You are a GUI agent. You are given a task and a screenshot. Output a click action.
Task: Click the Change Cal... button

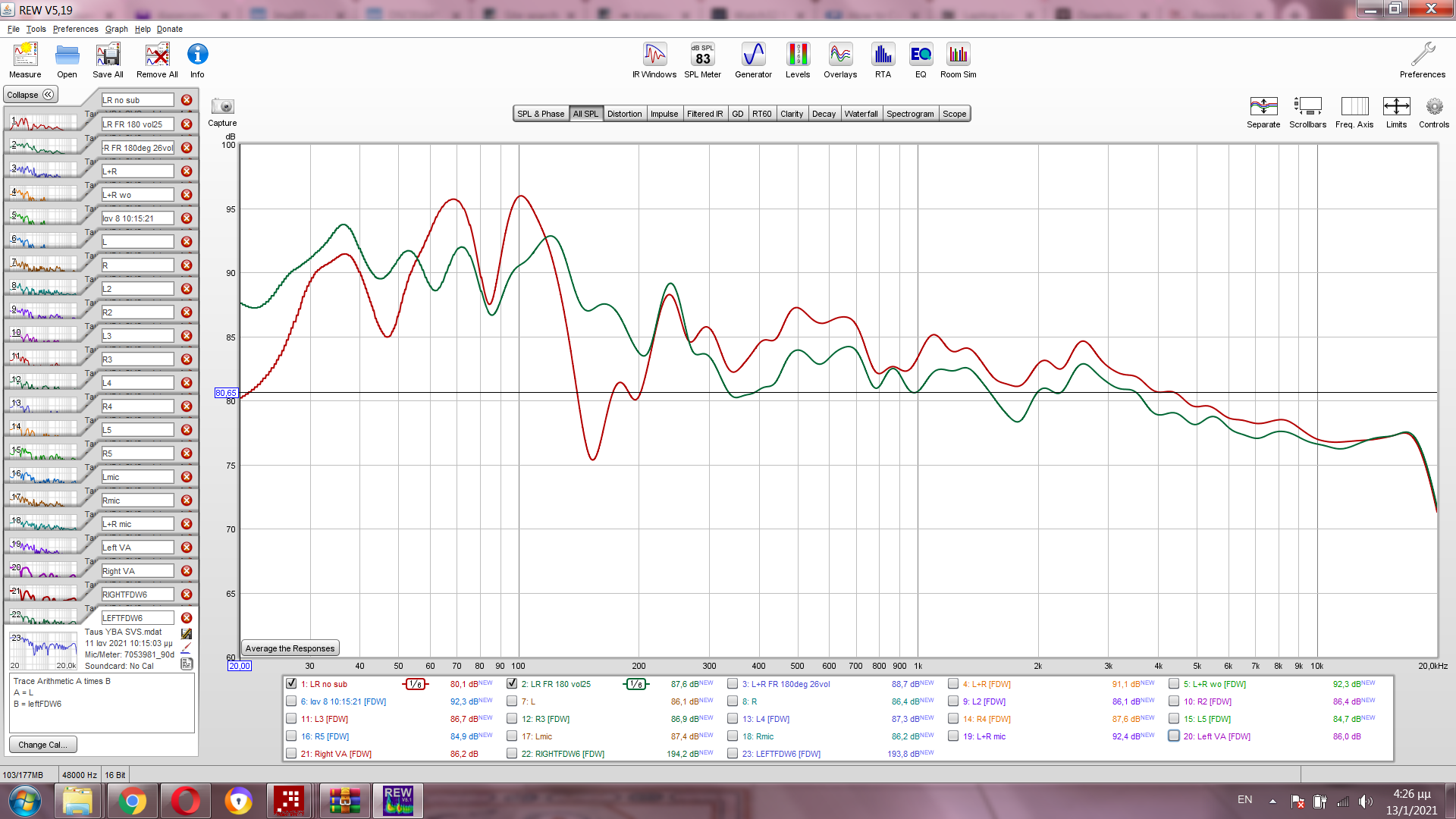point(42,745)
